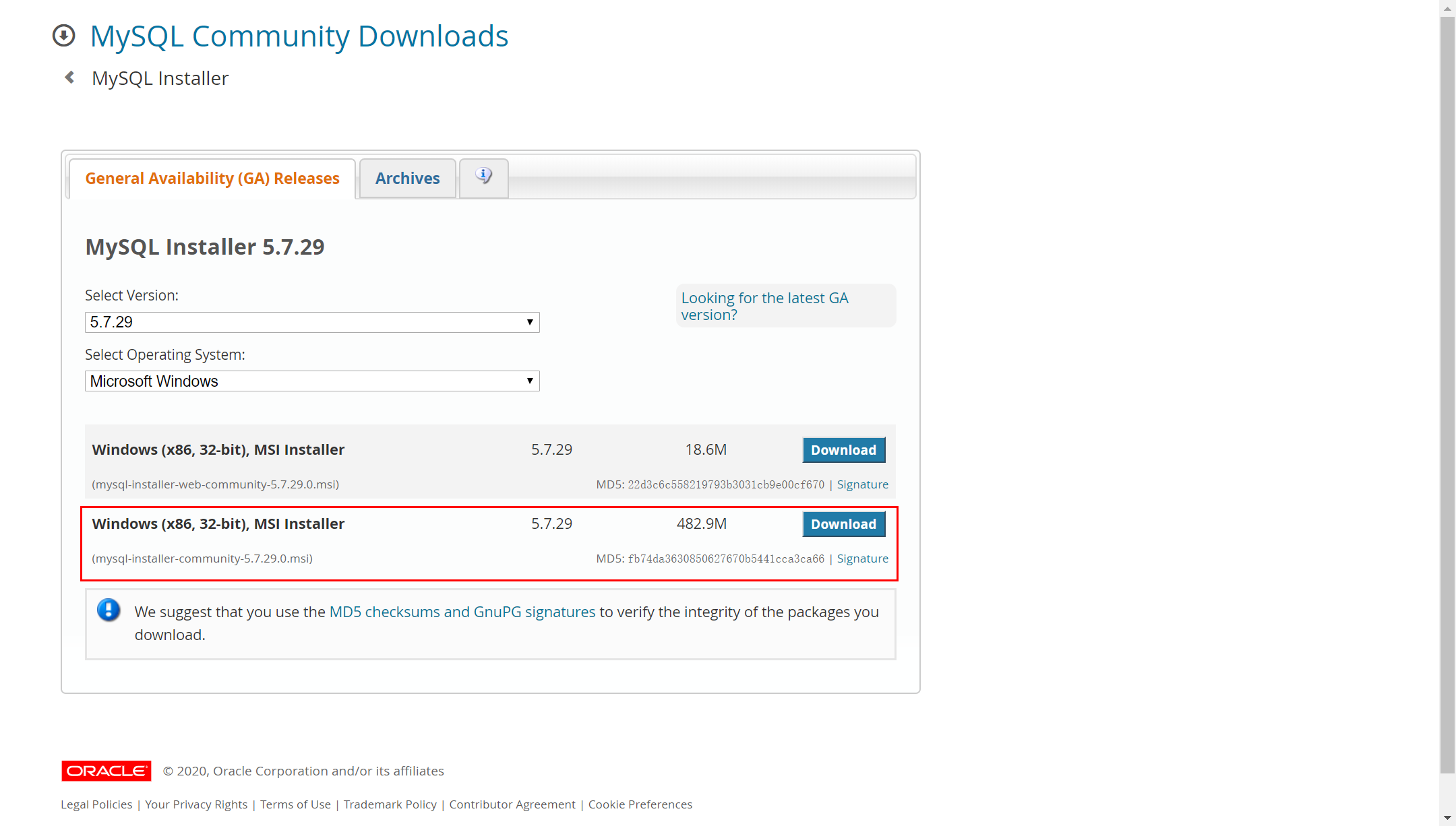Select General Availability (GA) Releases tab
The image size is (1456, 826).
click(212, 179)
